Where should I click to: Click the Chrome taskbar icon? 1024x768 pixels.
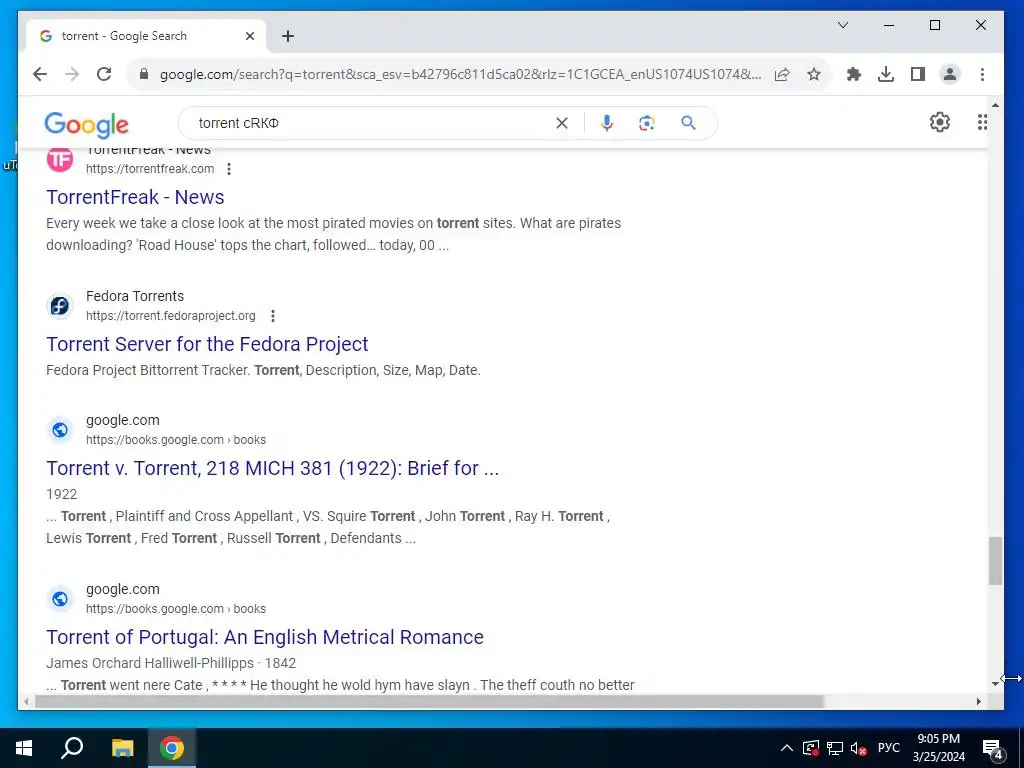pos(172,748)
